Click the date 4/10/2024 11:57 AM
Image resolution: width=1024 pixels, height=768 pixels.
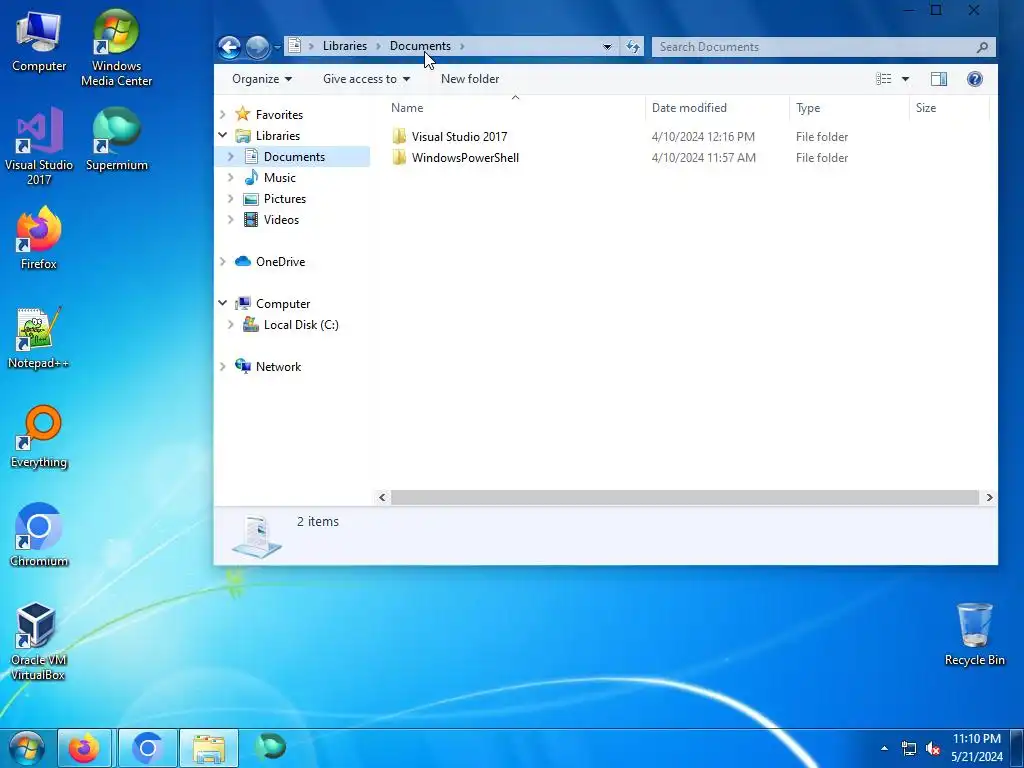pos(703,157)
